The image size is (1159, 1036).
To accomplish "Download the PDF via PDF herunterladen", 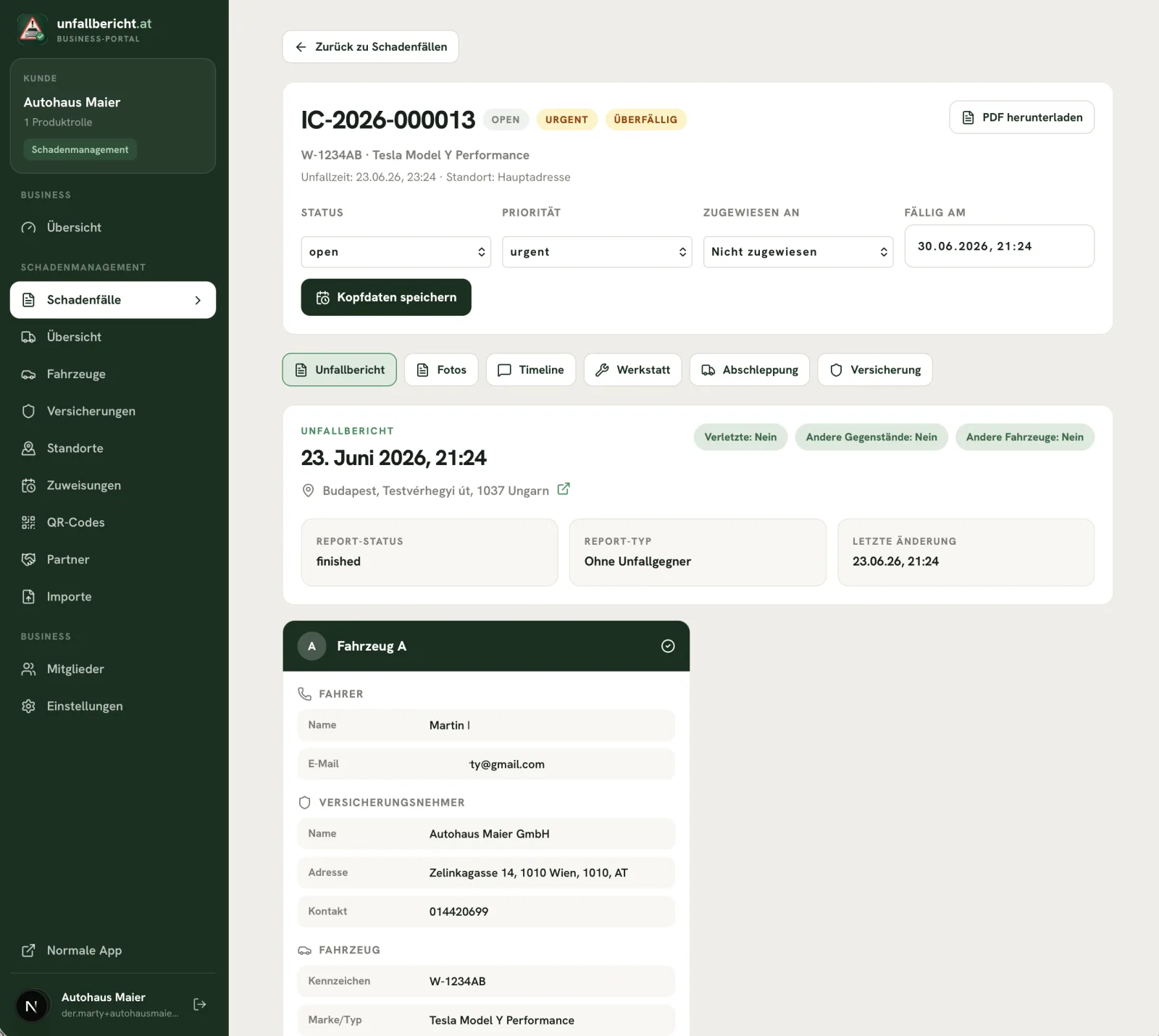I will tap(1021, 117).
